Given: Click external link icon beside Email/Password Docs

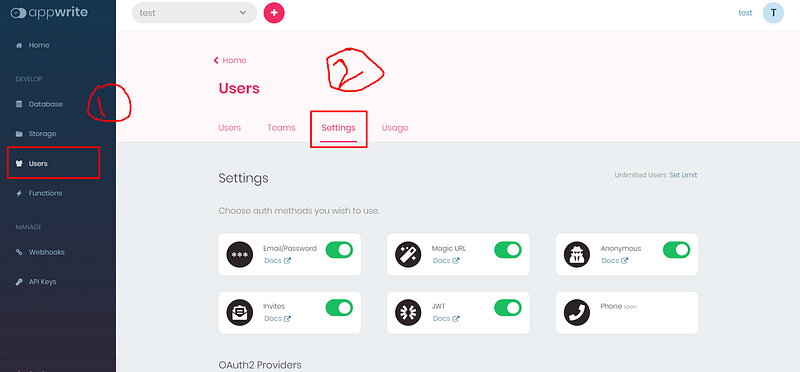Looking at the screenshot, I should coord(287,261).
